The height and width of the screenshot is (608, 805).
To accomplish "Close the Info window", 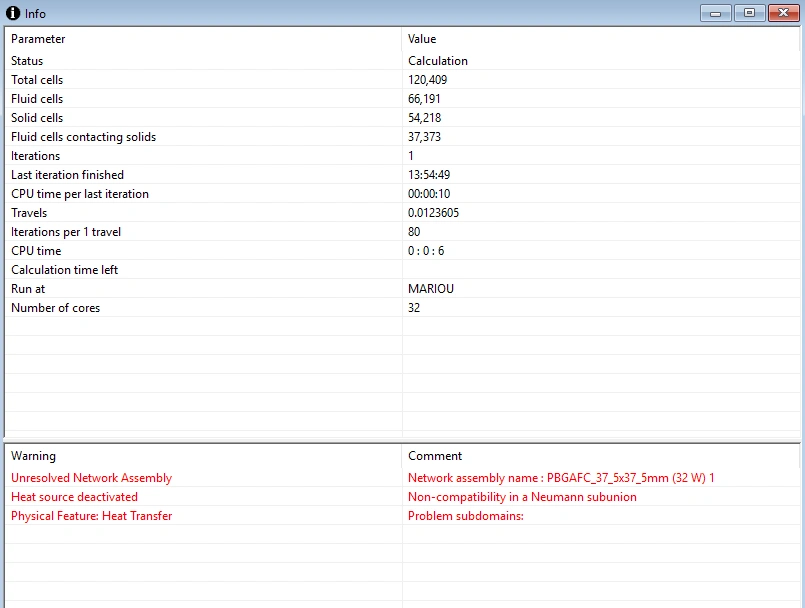I will [x=783, y=13].
